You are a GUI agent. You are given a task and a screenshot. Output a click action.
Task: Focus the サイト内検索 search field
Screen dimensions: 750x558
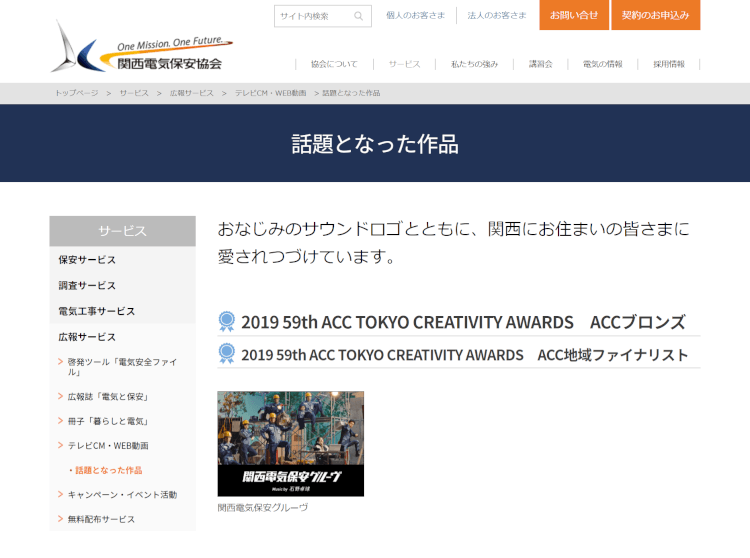[322, 16]
